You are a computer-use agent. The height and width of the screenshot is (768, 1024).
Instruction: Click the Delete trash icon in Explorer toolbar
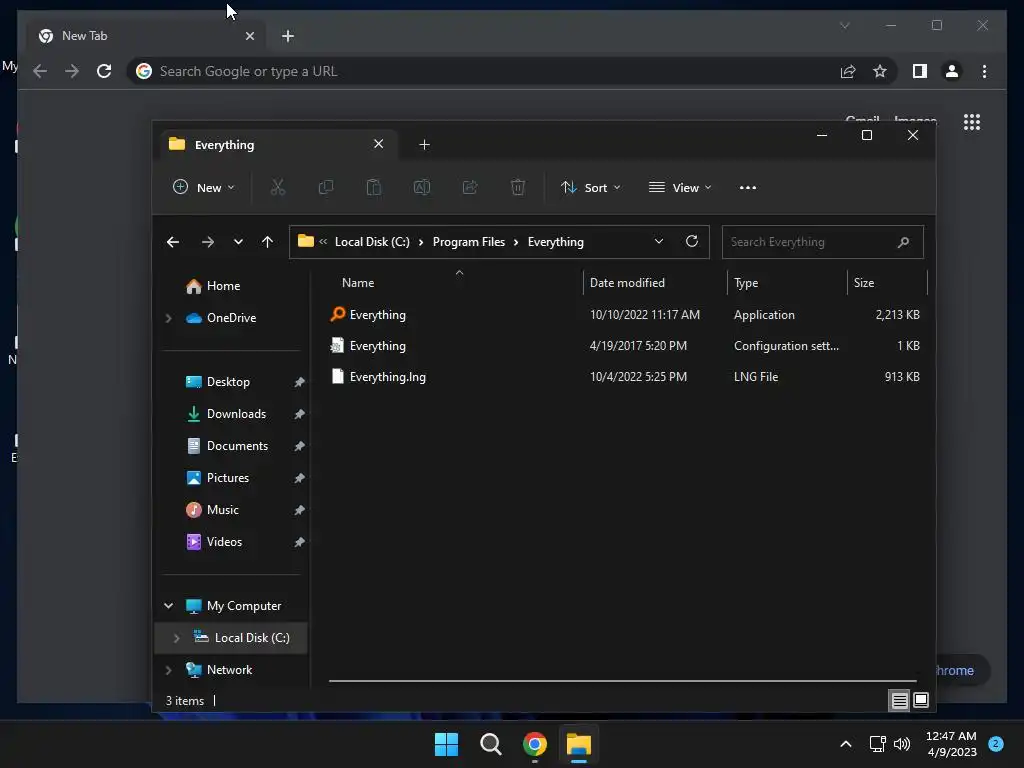[518, 187]
